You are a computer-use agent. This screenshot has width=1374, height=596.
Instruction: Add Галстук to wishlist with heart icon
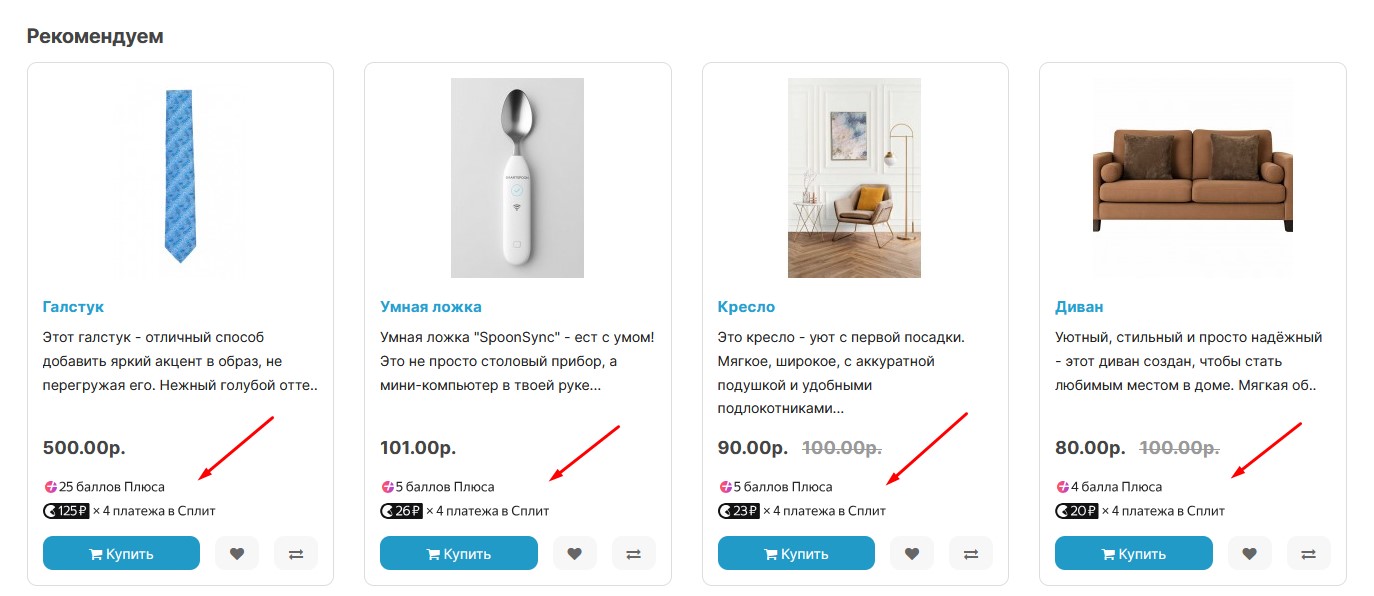[x=237, y=553]
